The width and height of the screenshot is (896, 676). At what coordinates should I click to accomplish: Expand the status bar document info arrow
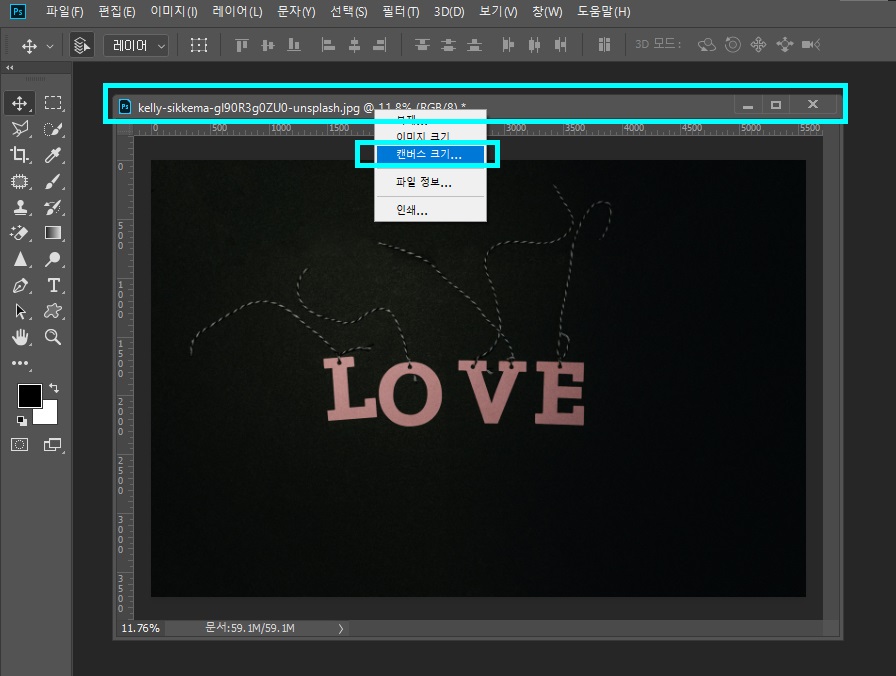coord(341,629)
